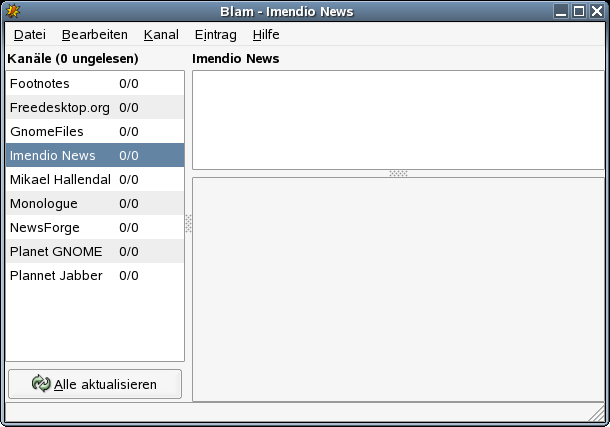The image size is (610, 427).
Task: Click the 0/0 count beside Monologue
Action: [129, 203]
